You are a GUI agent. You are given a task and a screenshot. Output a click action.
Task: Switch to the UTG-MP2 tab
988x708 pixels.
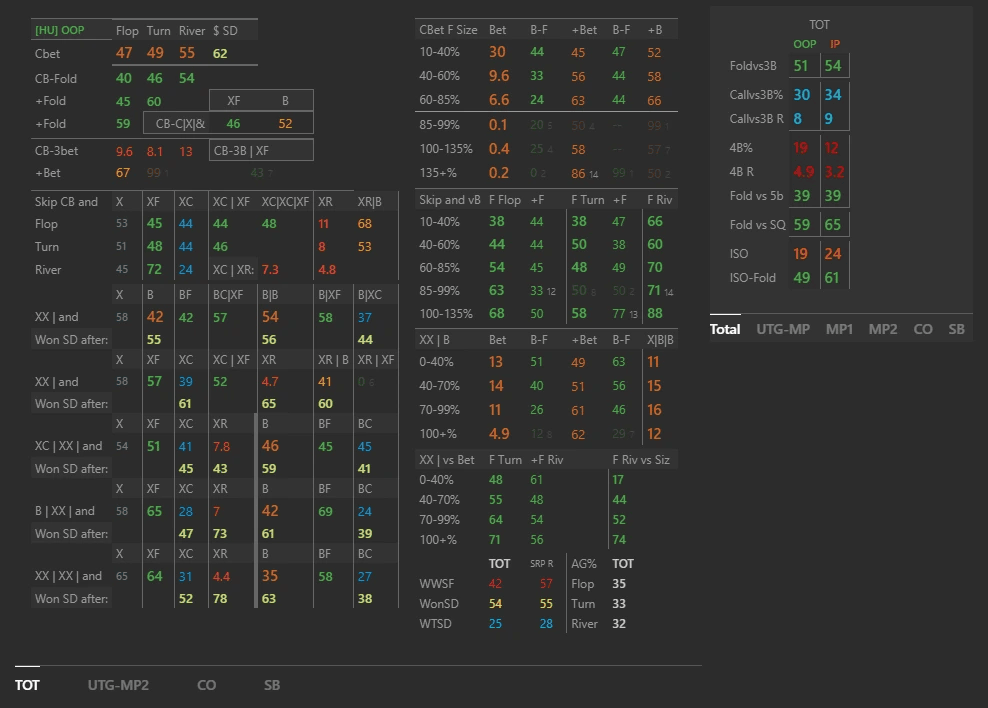(x=117, y=685)
